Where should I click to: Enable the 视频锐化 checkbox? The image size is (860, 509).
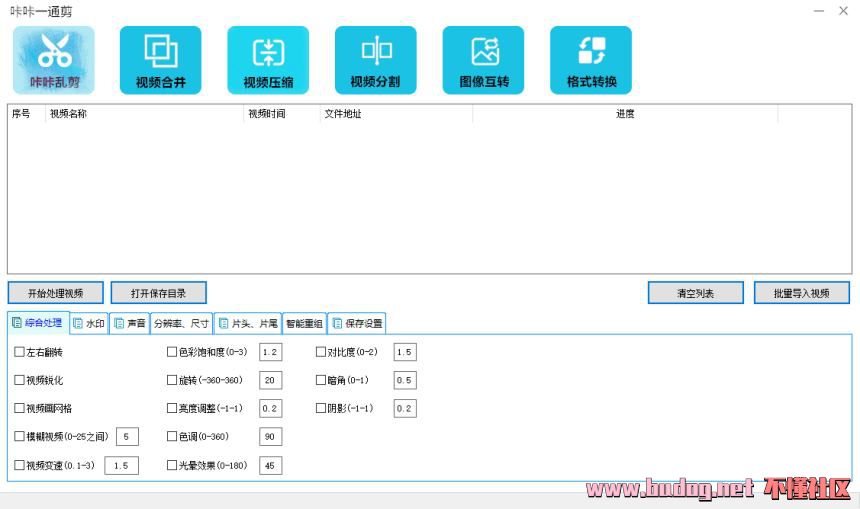(x=19, y=380)
